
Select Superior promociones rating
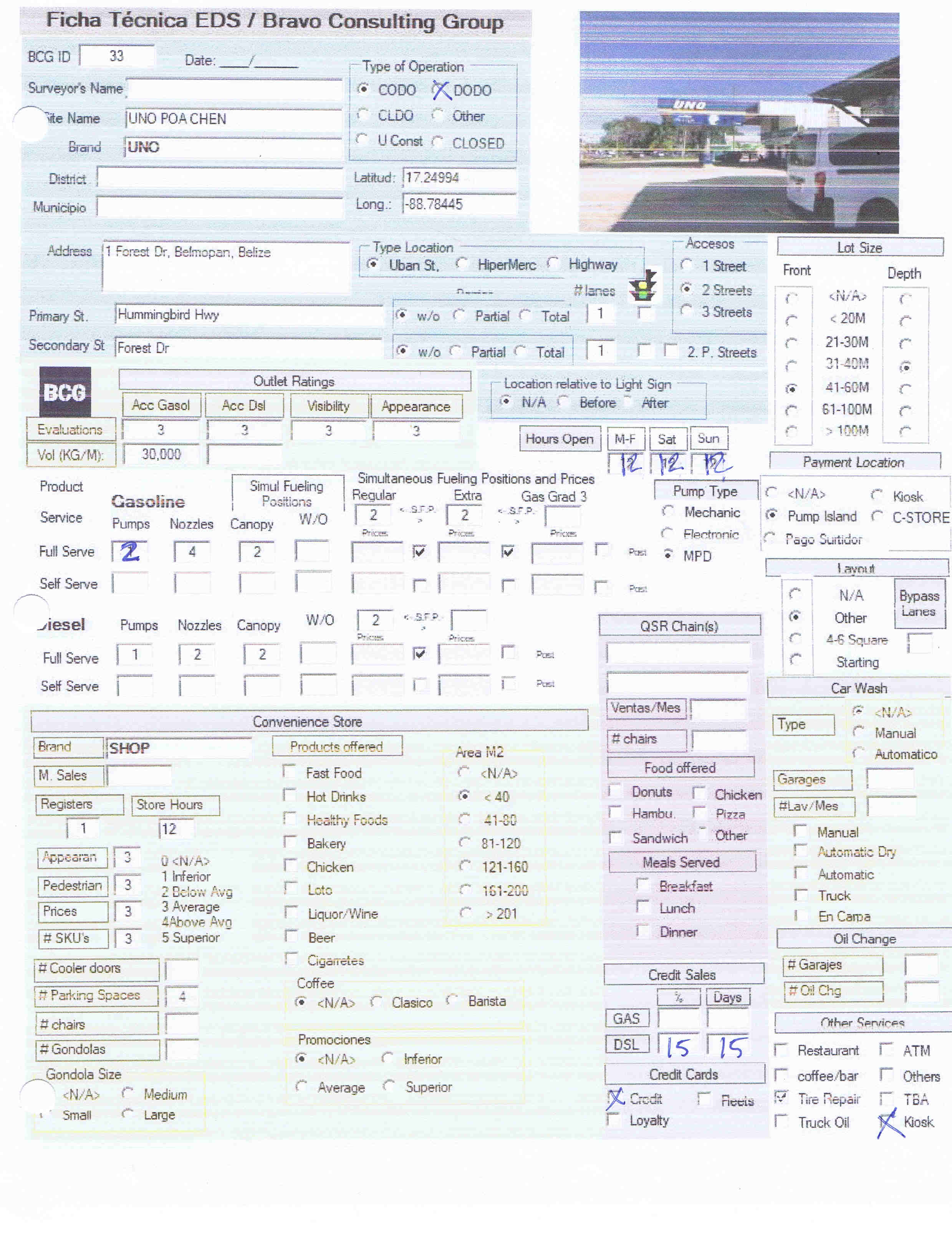(x=388, y=1086)
